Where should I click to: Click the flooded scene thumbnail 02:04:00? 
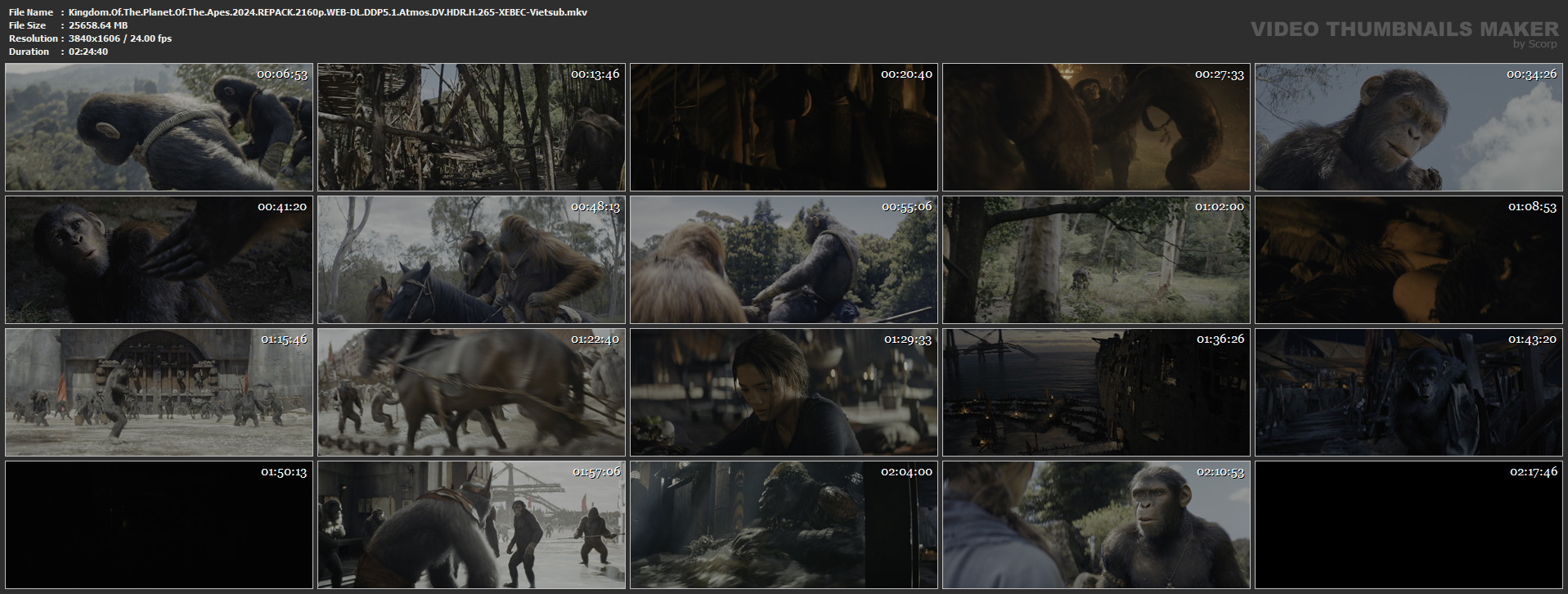click(x=784, y=524)
